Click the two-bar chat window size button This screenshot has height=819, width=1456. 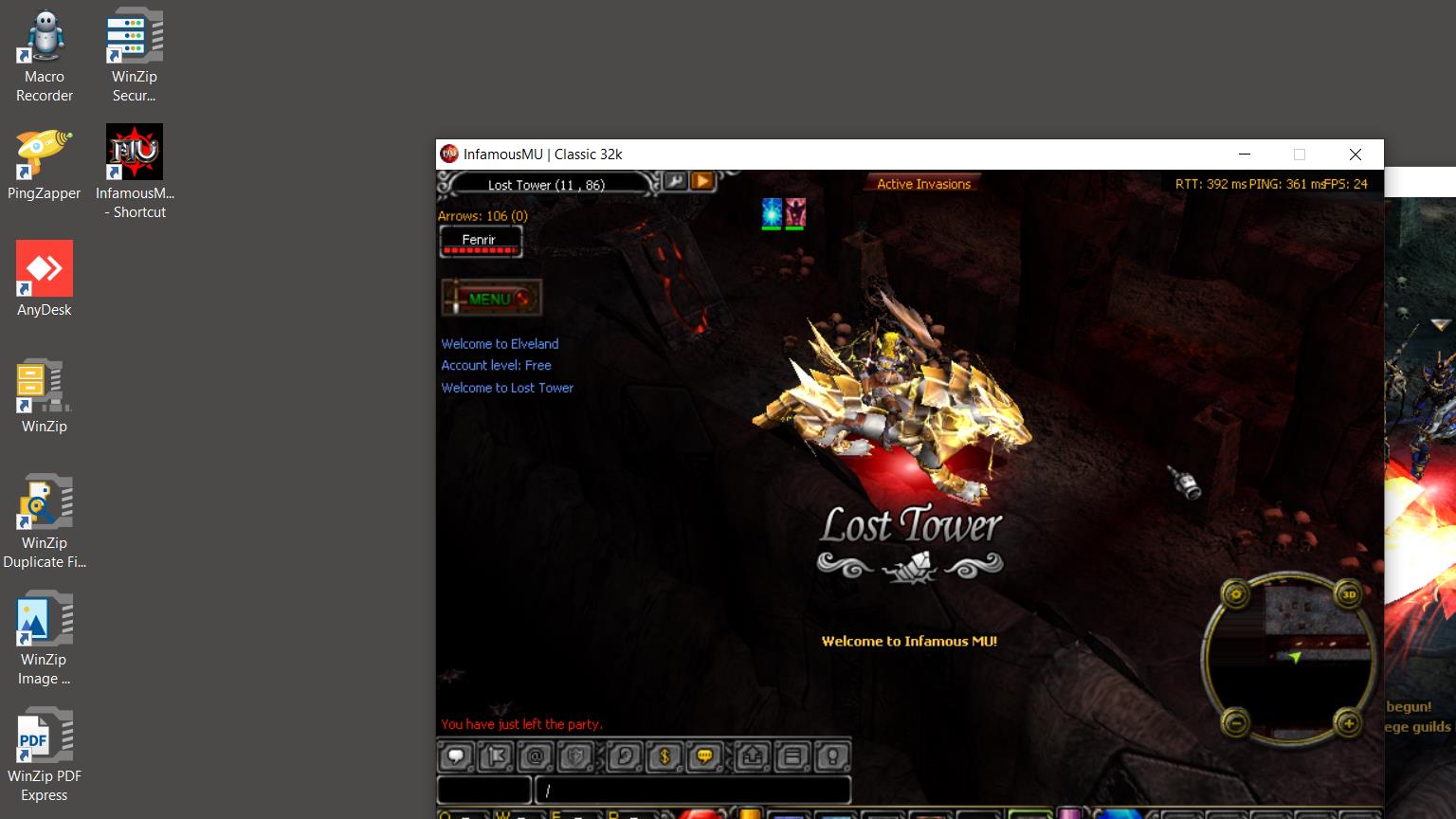[x=792, y=756]
